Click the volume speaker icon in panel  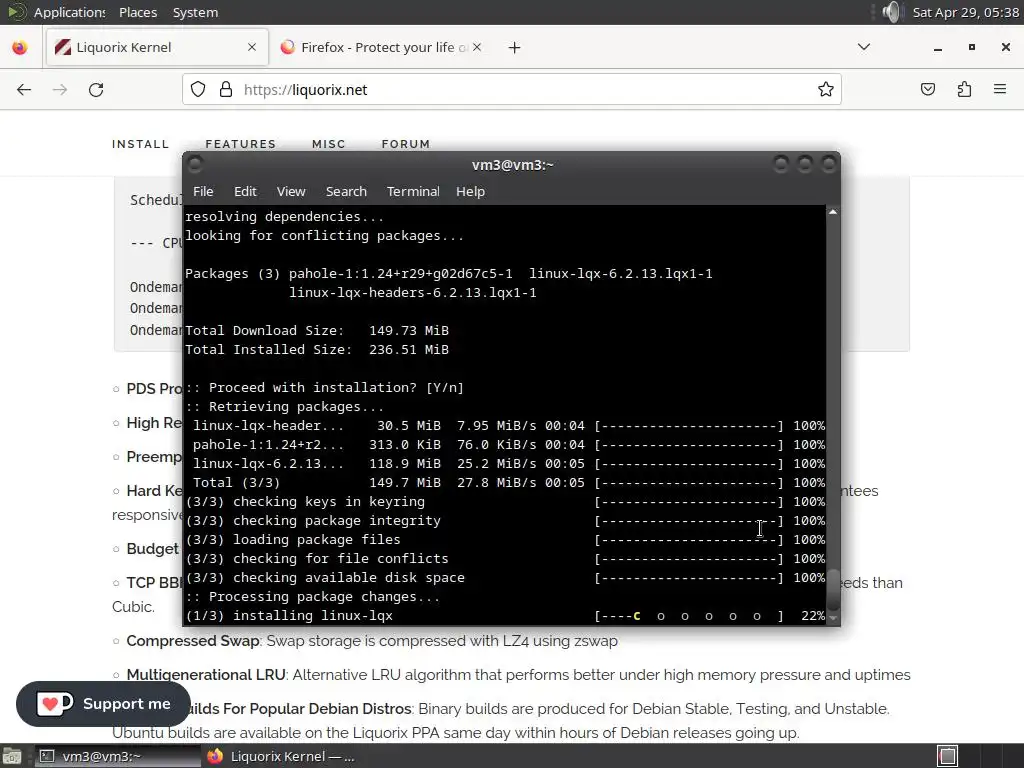(891, 12)
